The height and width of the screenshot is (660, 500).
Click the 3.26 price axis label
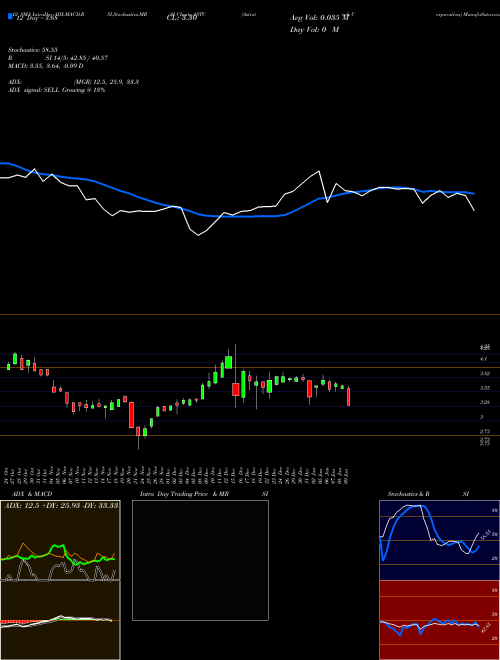coord(484,402)
